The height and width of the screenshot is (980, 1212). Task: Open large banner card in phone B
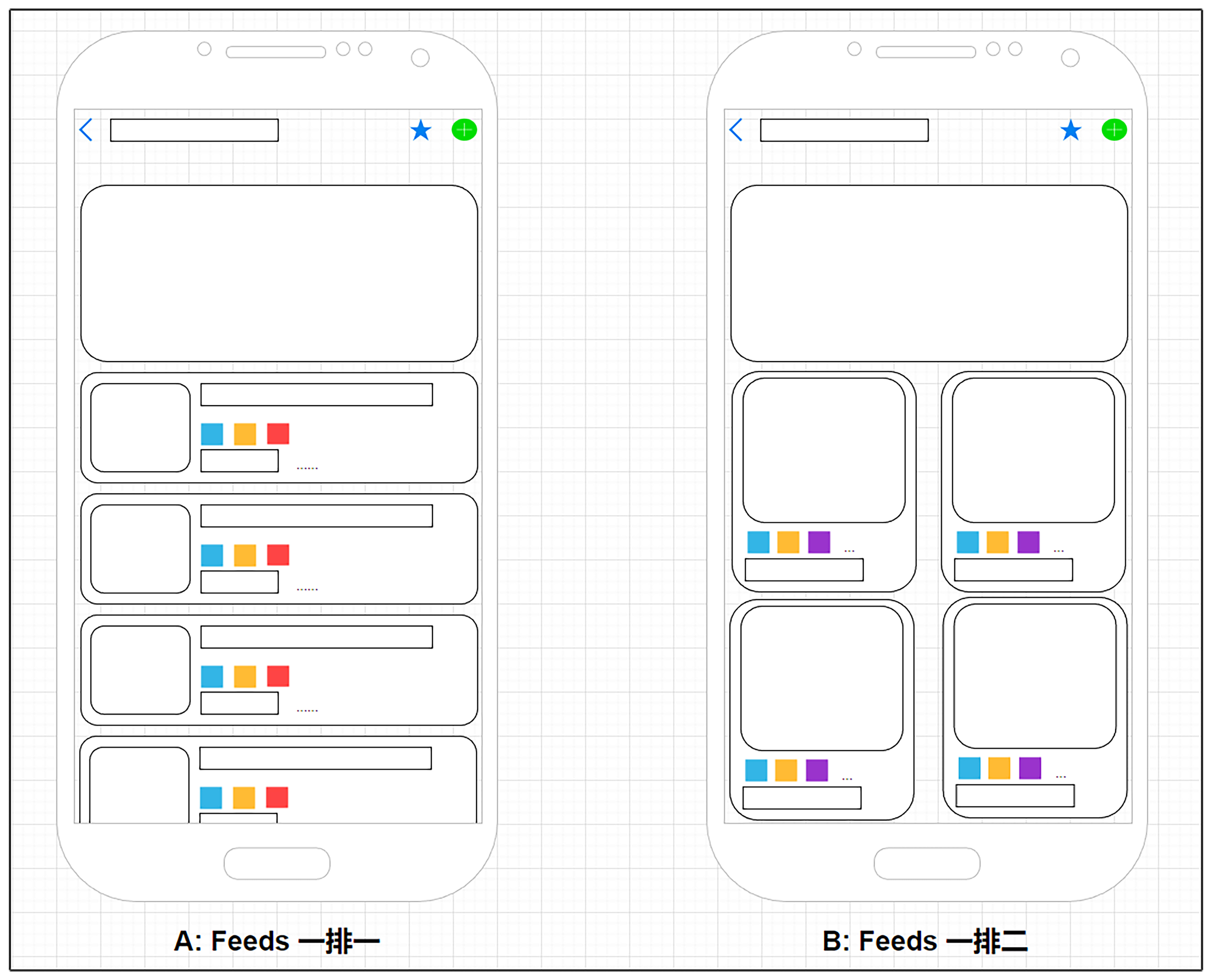(929, 273)
